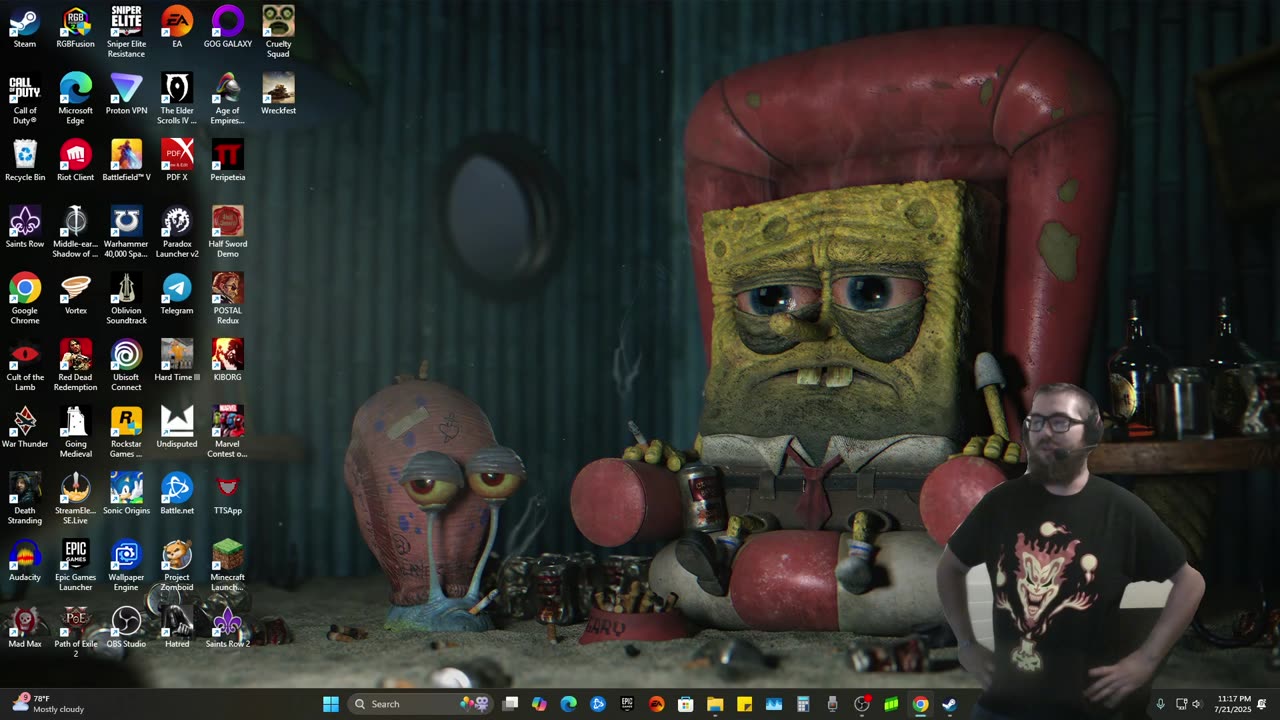Switch to Chrome in the taskbar
Viewport: 1280px width, 720px height.
(920, 704)
